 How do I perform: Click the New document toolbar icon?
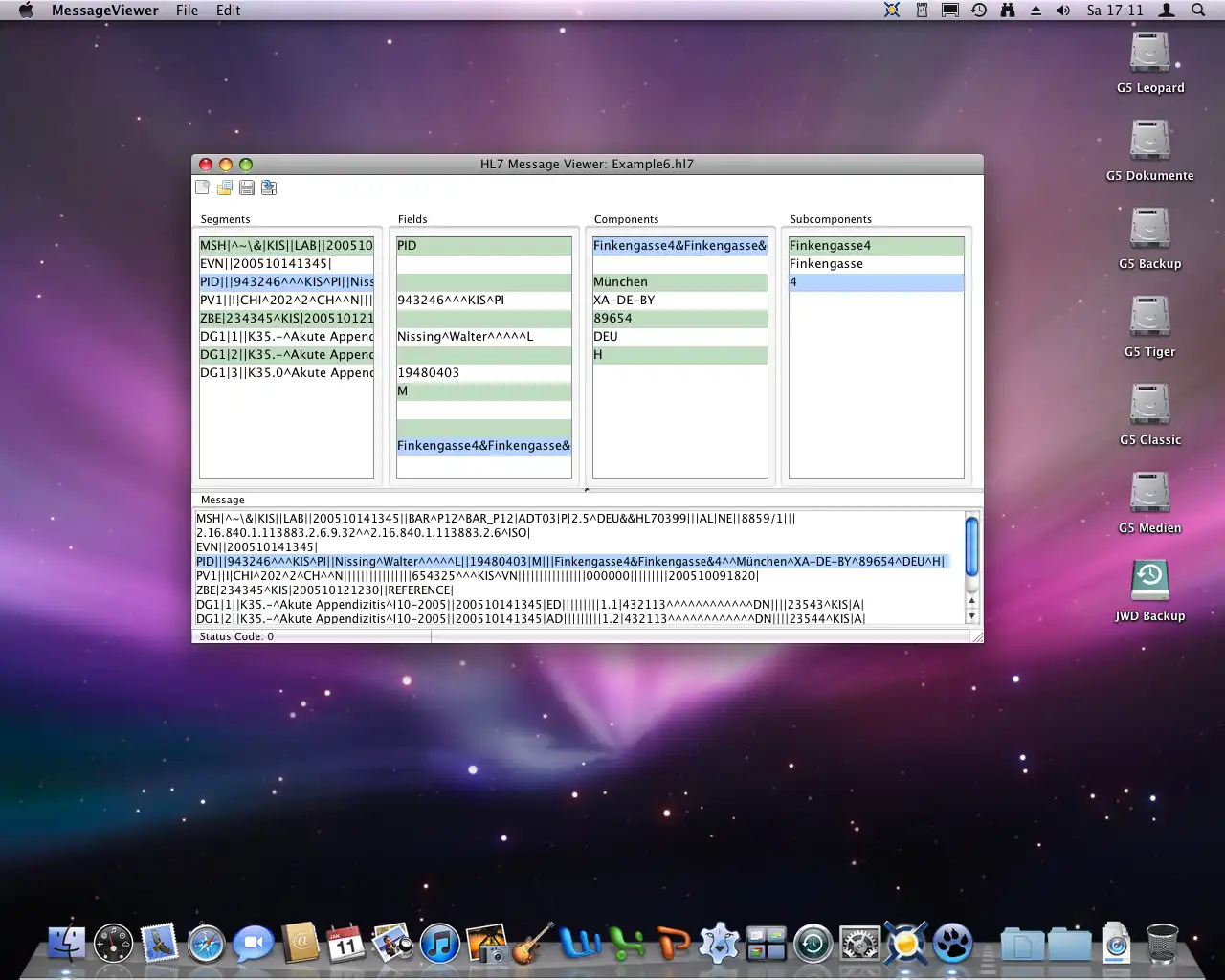click(203, 189)
